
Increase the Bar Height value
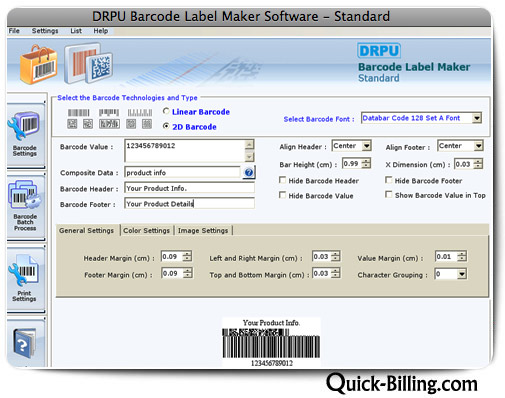click(x=366, y=161)
